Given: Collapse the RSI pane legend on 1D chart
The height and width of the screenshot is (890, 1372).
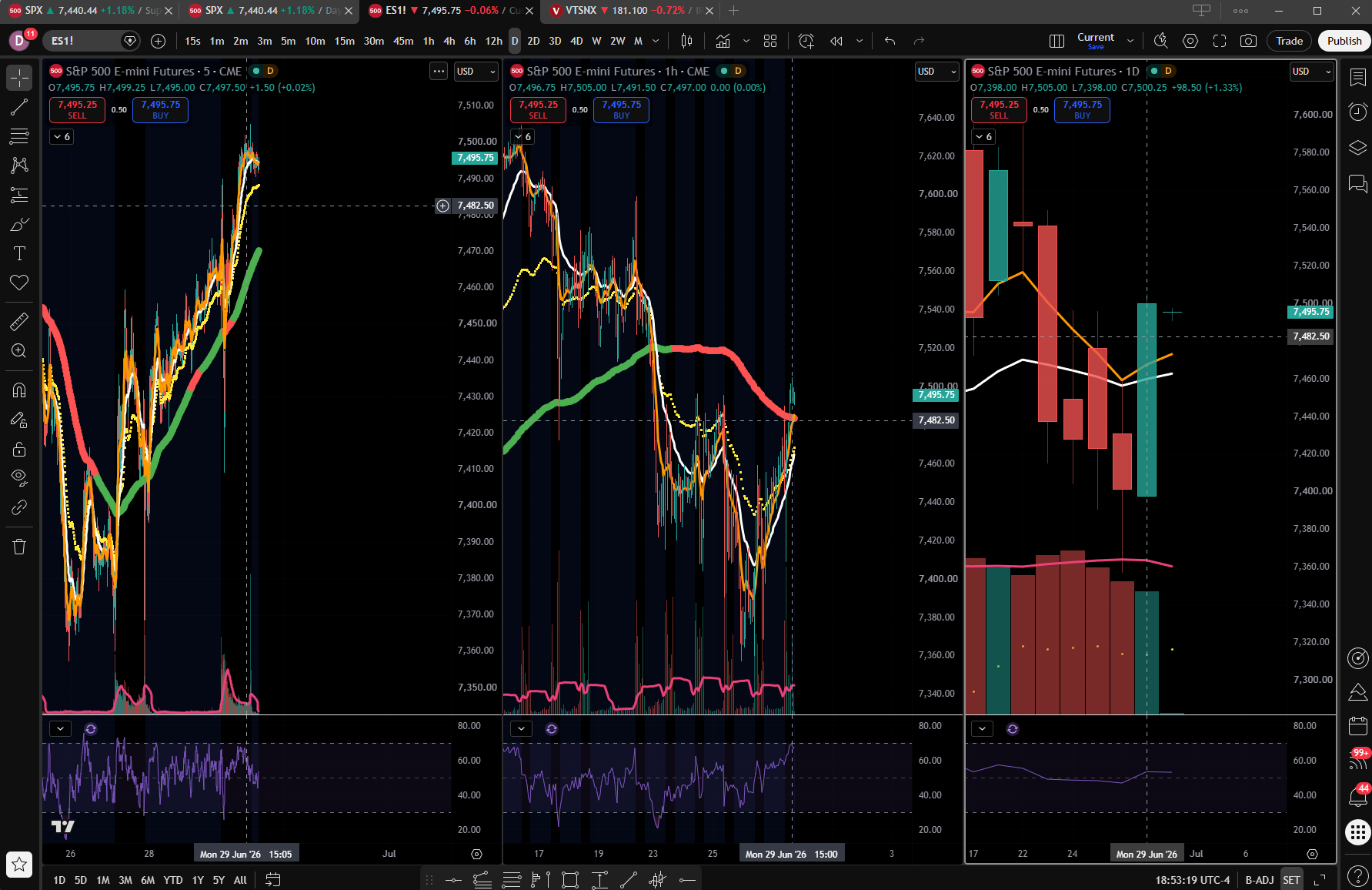Looking at the screenshot, I should click(982, 728).
